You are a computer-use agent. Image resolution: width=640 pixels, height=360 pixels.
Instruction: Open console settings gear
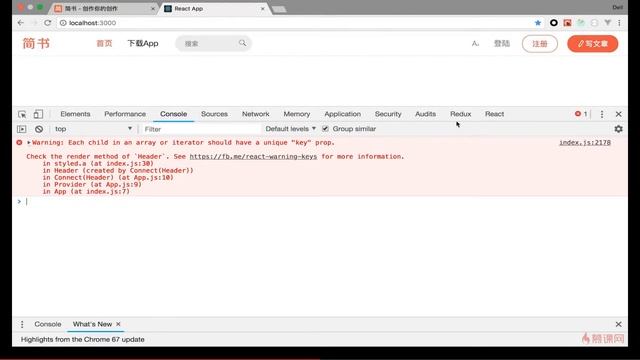tap(618, 129)
